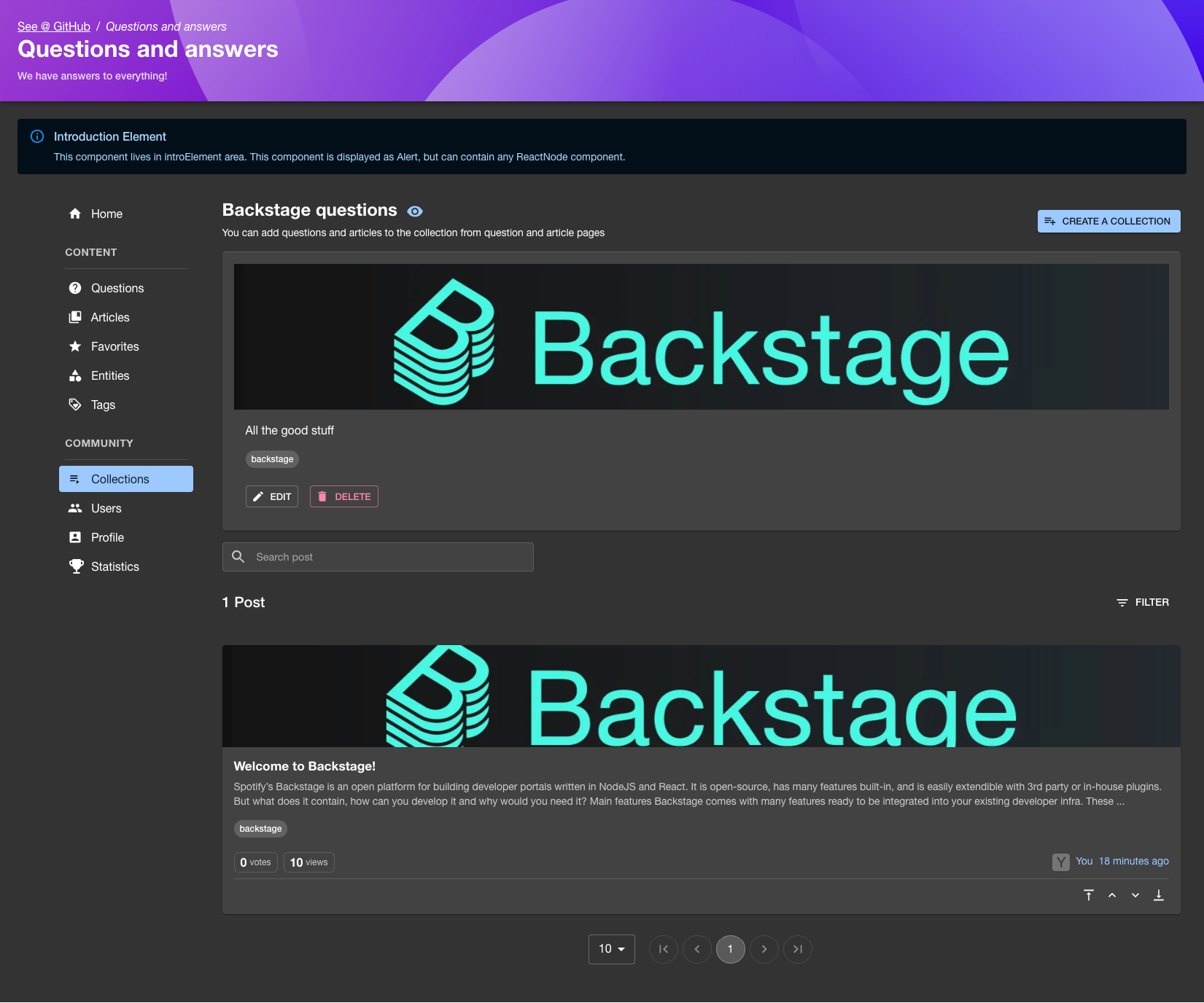The image size is (1204, 1003).
Task: Click the post's Backstage header image
Action: coord(702,696)
